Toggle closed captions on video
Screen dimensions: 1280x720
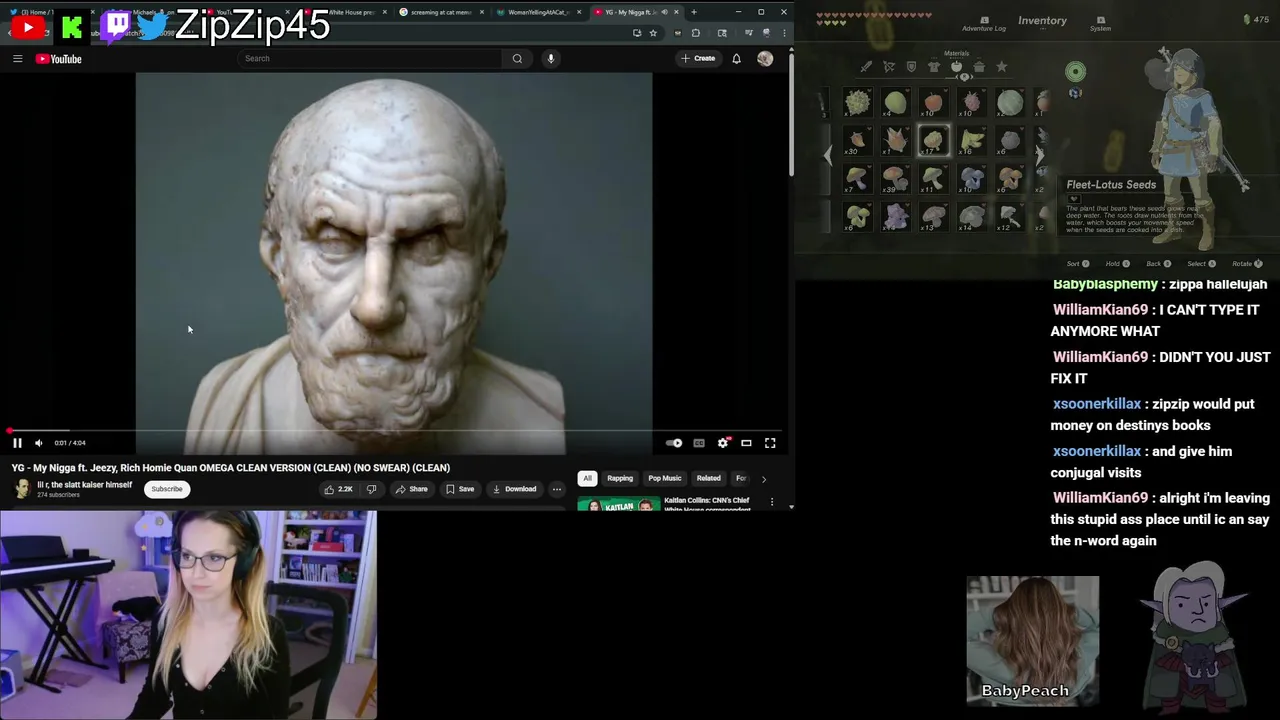[699, 443]
